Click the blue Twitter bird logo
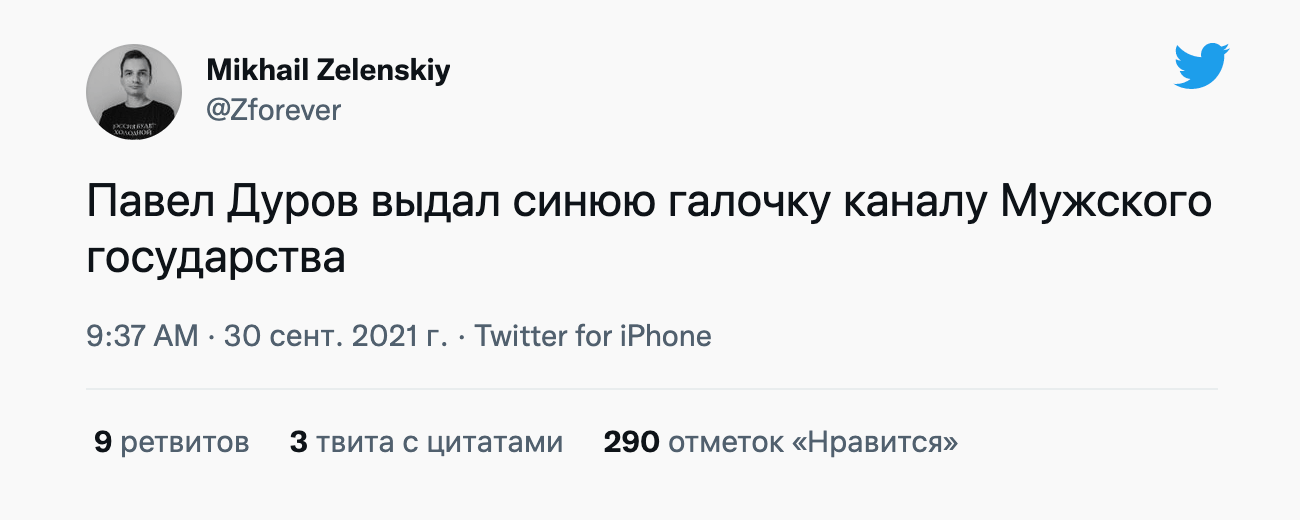Screen dimensions: 1300x520 pyautogui.click(x=1201, y=66)
